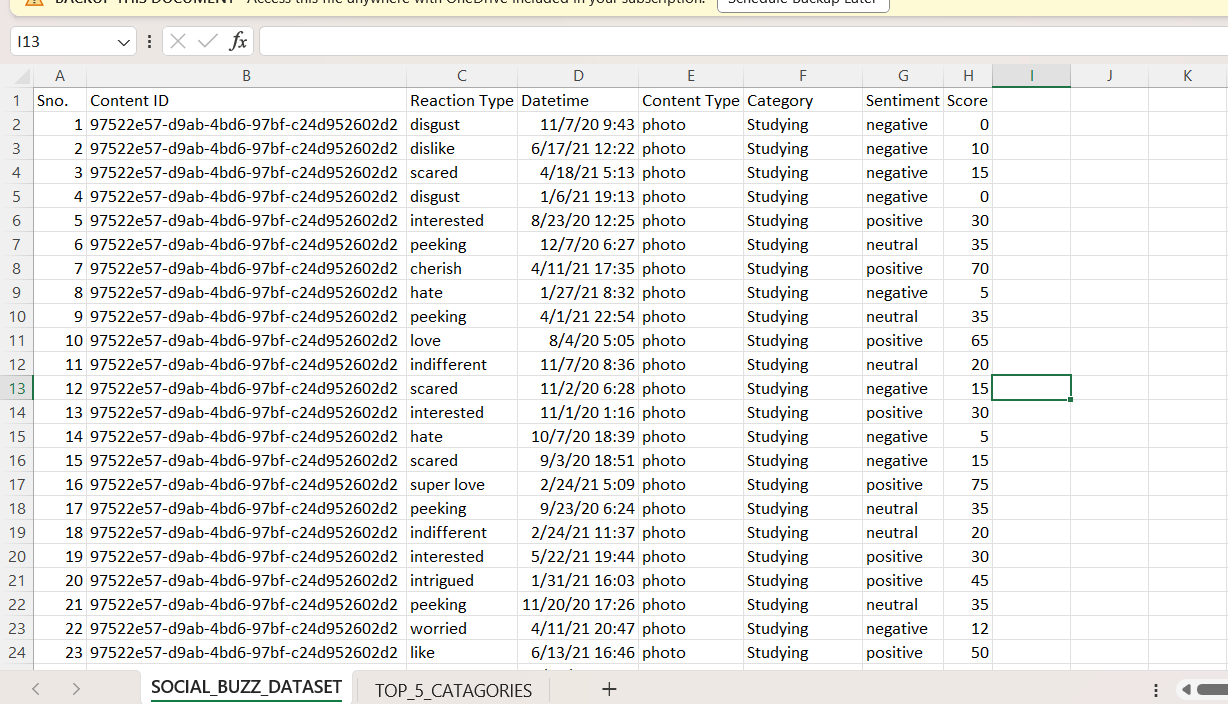Select the cell containing score 75
This screenshot has height=704, width=1228.
tap(967, 484)
